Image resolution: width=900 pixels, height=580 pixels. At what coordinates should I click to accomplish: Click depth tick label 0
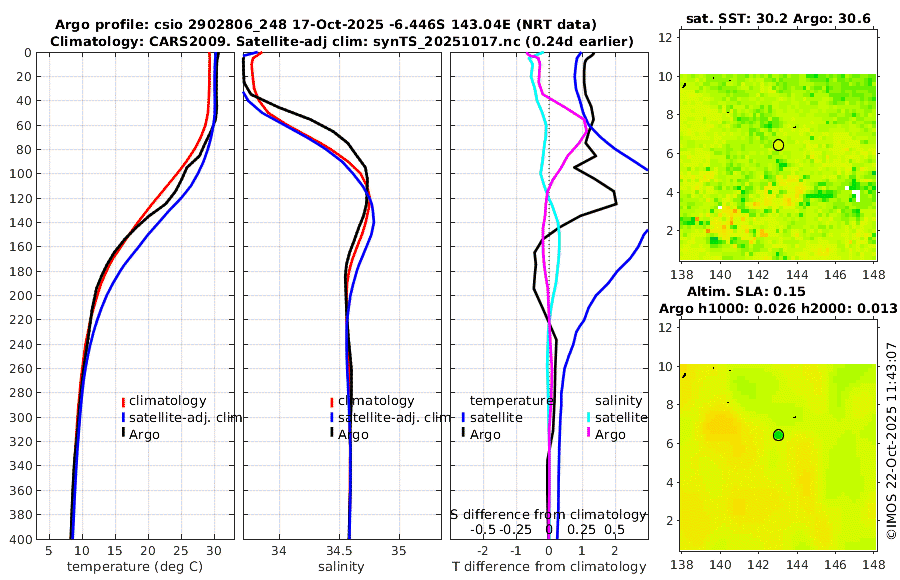[28, 53]
